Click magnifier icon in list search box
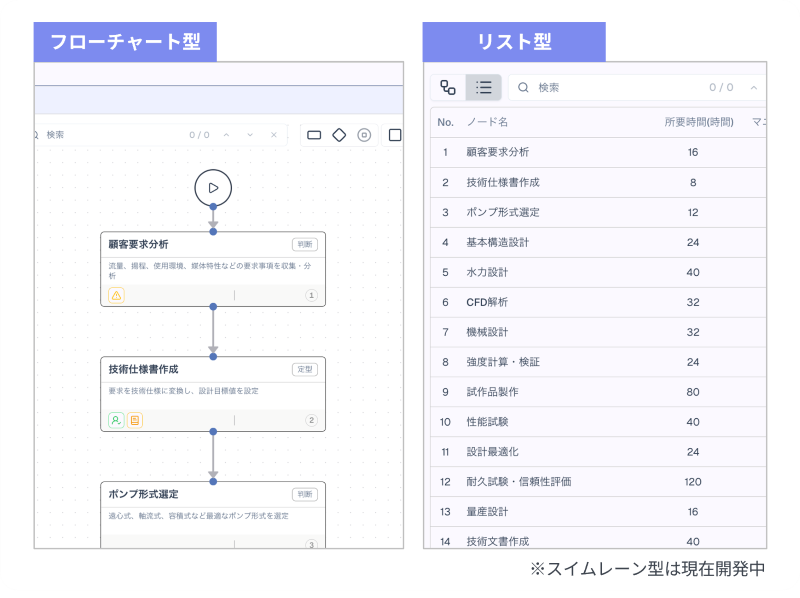The width and height of the screenshot is (800, 598). click(x=523, y=88)
